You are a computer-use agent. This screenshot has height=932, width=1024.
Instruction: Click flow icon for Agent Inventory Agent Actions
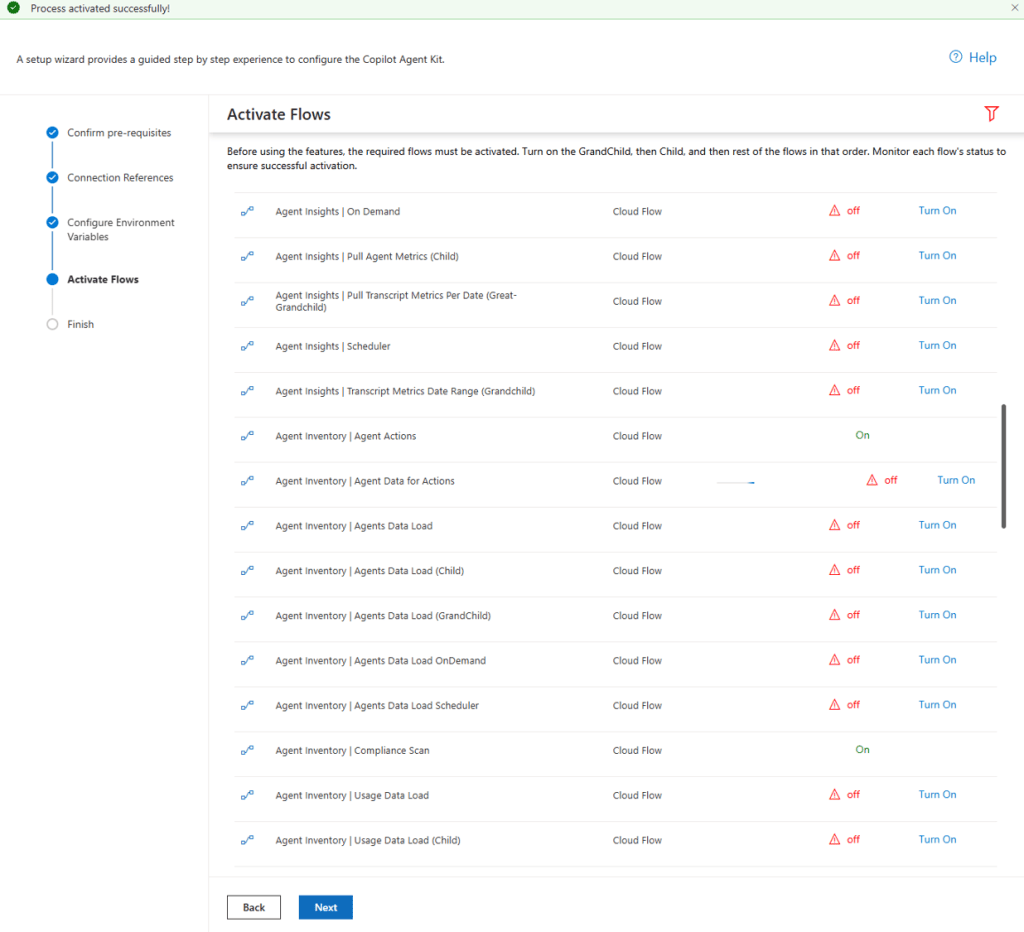pos(247,436)
